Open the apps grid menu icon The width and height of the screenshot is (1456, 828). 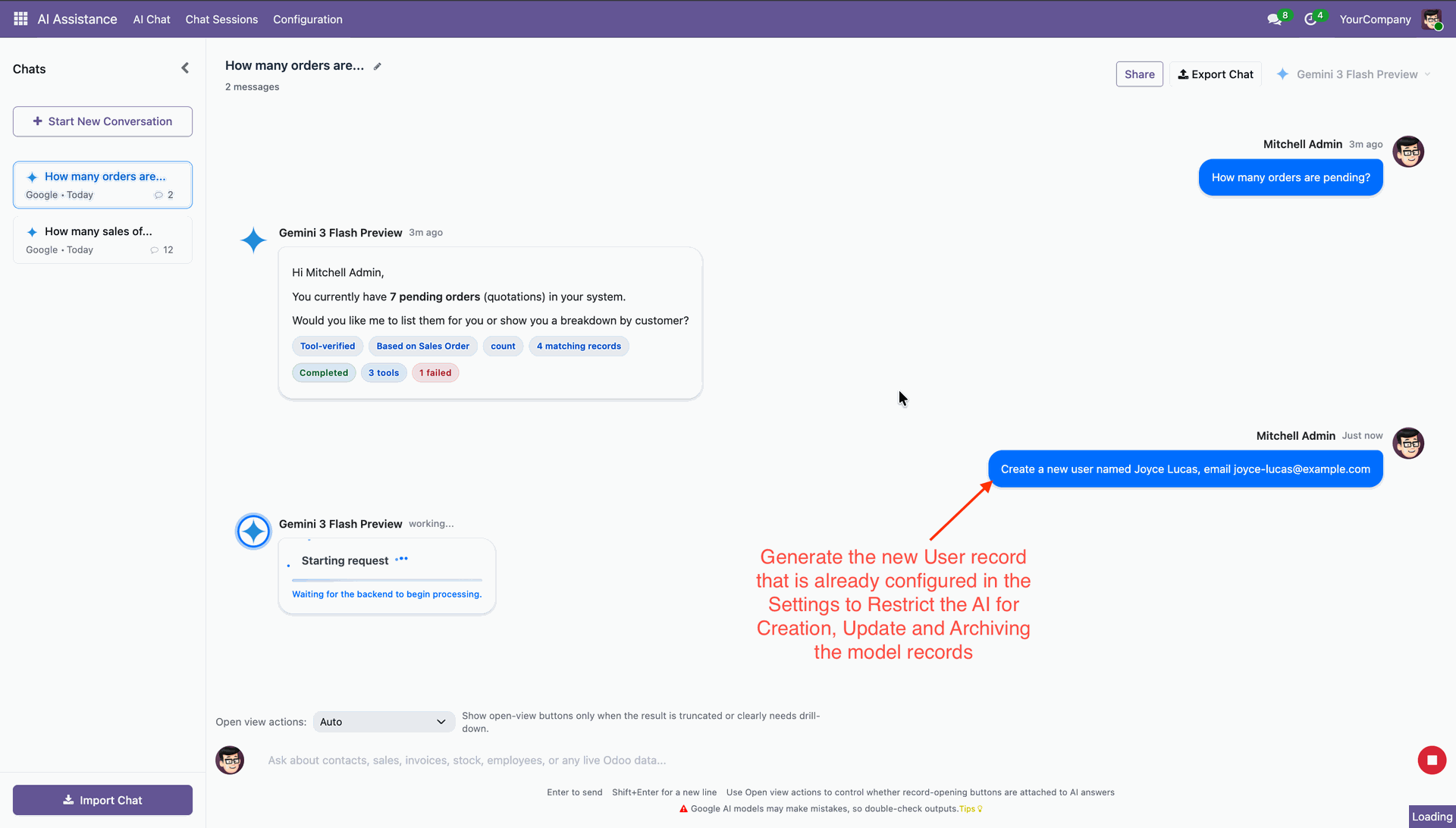20,19
